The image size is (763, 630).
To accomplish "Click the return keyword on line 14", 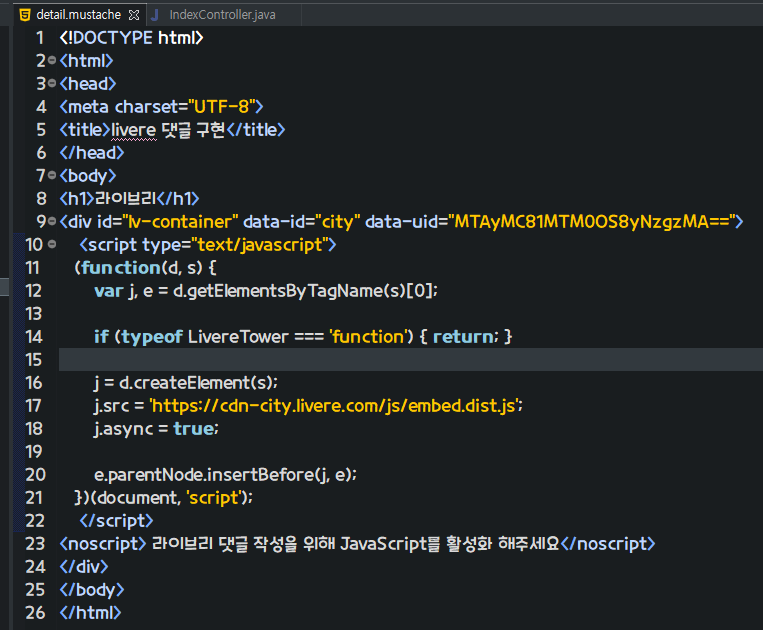I will tap(463, 337).
